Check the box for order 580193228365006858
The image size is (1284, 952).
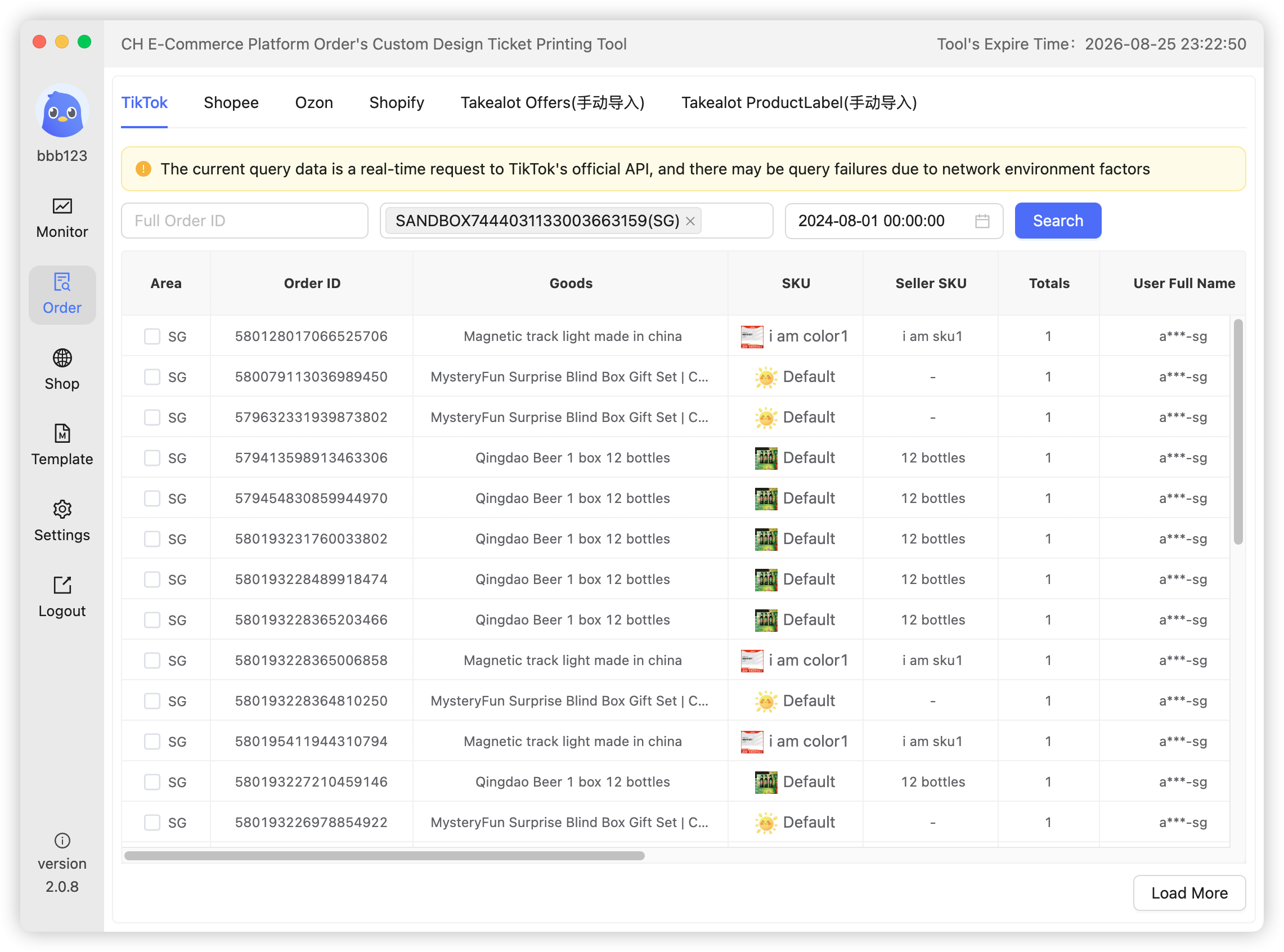coord(152,661)
